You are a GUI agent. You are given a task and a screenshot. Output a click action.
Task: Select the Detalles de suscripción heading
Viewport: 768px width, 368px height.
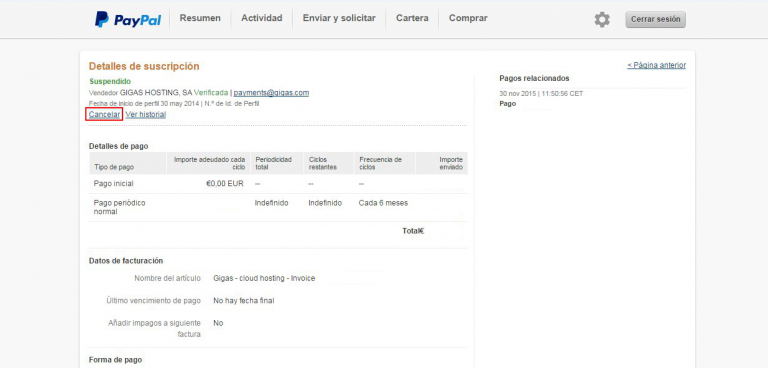144,66
